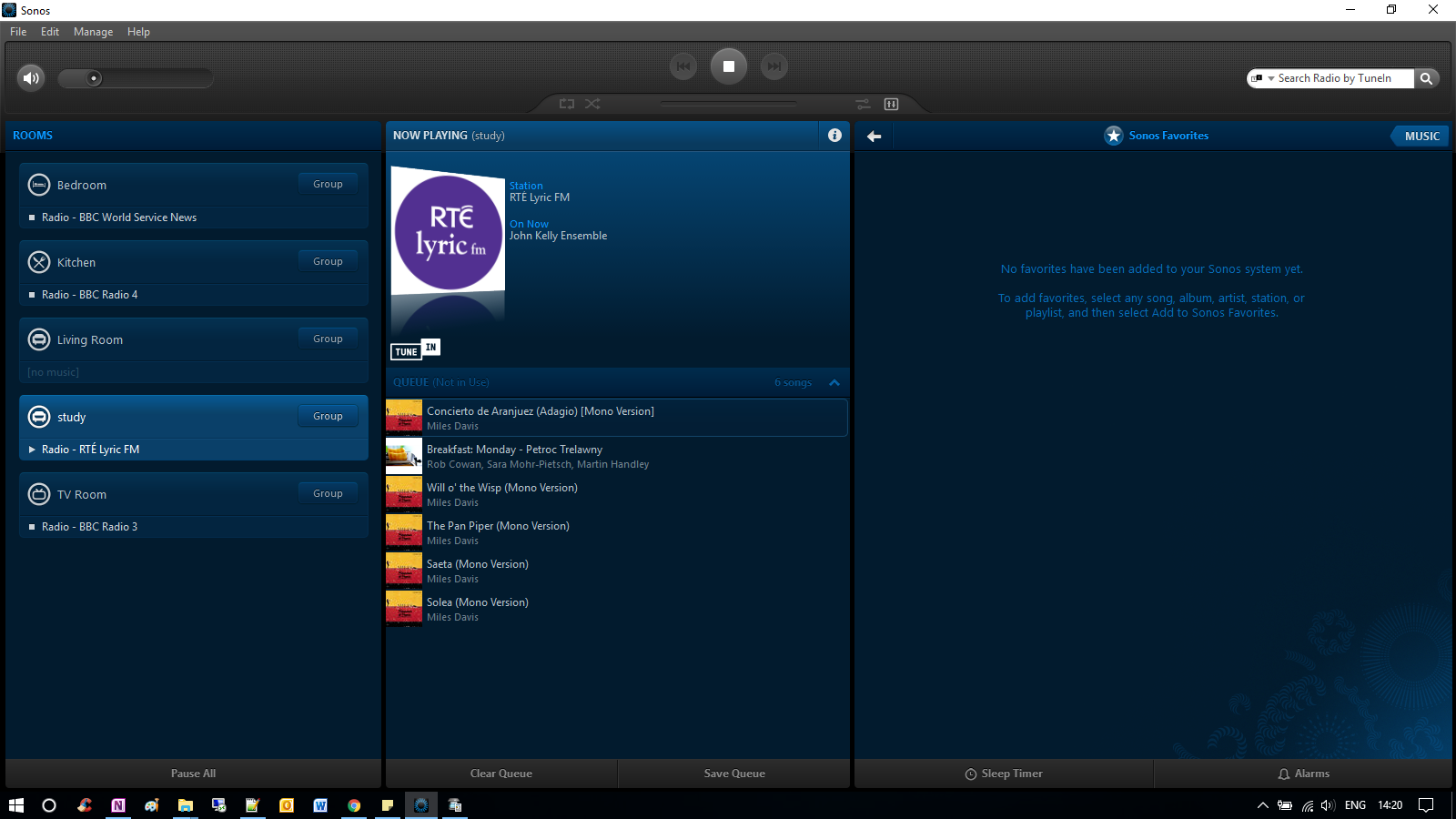Screen dimensions: 1456x819
Task: Group the TV Room
Action: (328, 493)
